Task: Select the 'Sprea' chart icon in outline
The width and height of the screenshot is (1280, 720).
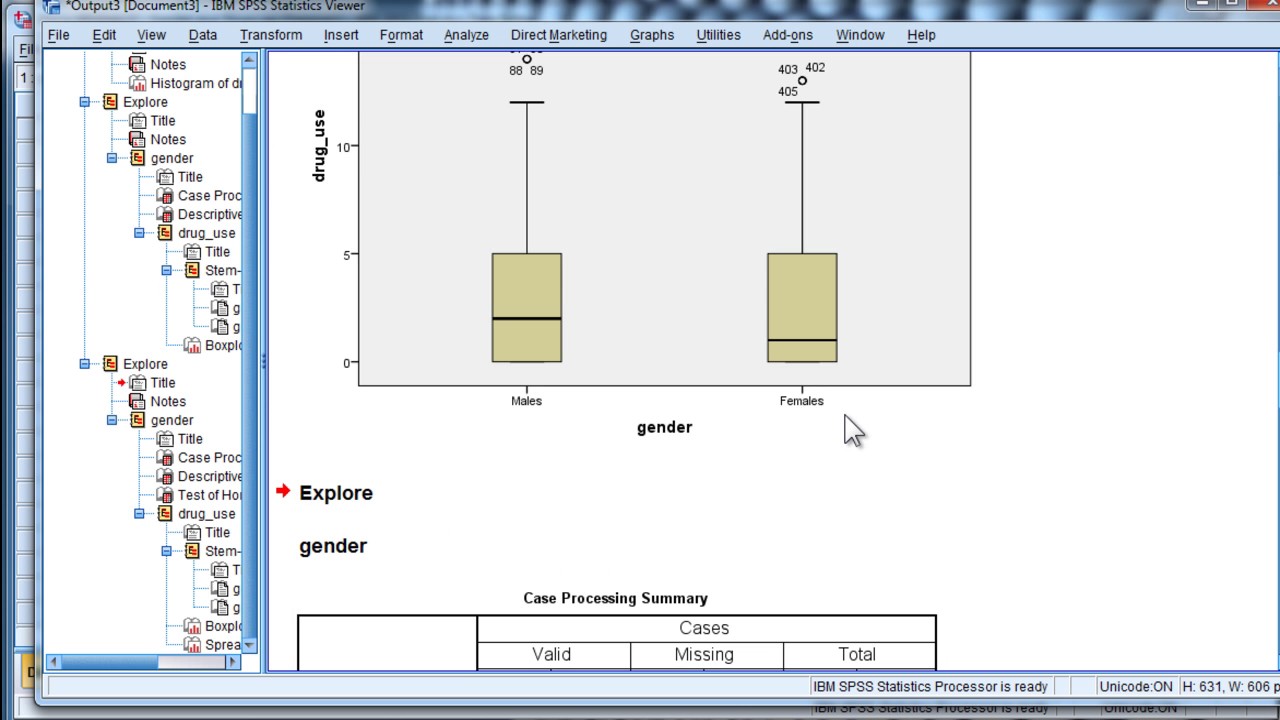Action: click(x=192, y=644)
